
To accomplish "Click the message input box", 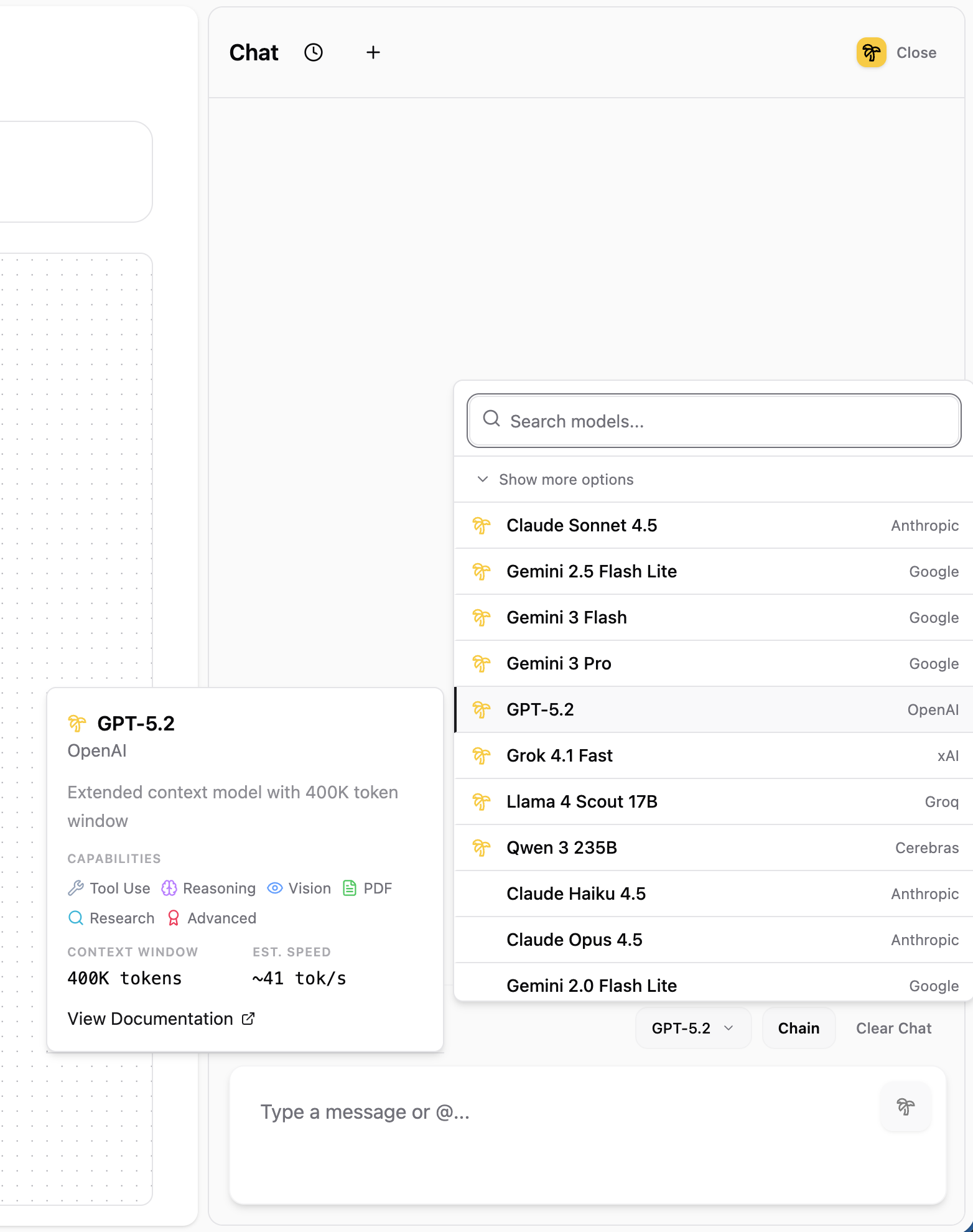I will pyautogui.click(x=588, y=1135).
